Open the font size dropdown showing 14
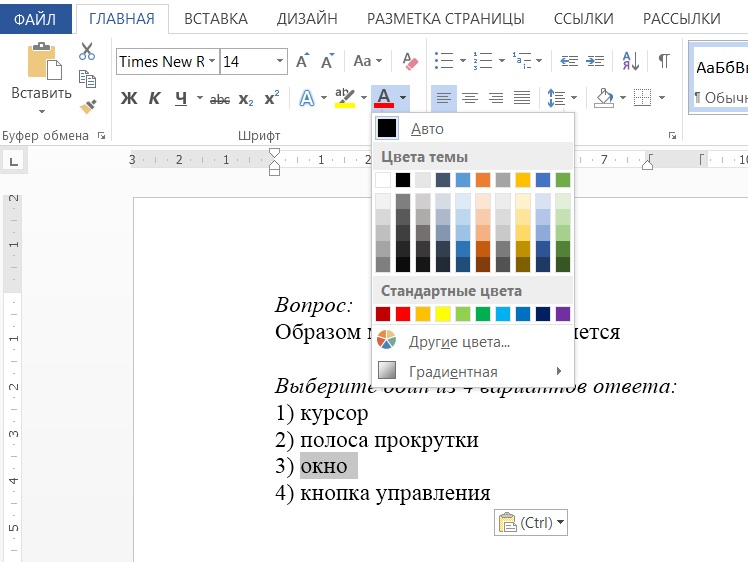 pos(279,62)
